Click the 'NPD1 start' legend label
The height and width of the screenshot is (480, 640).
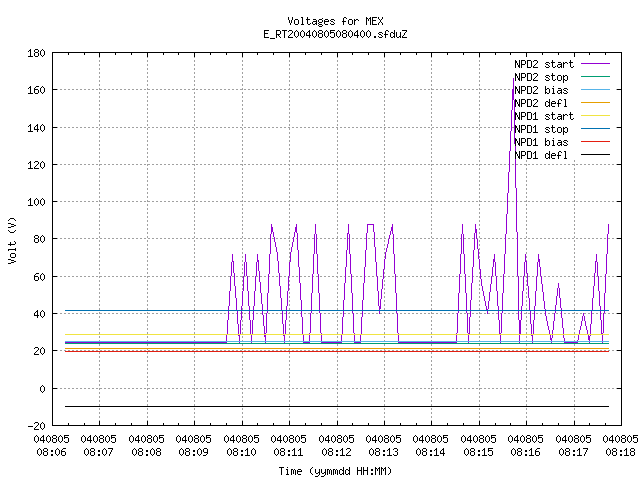(544, 116)
